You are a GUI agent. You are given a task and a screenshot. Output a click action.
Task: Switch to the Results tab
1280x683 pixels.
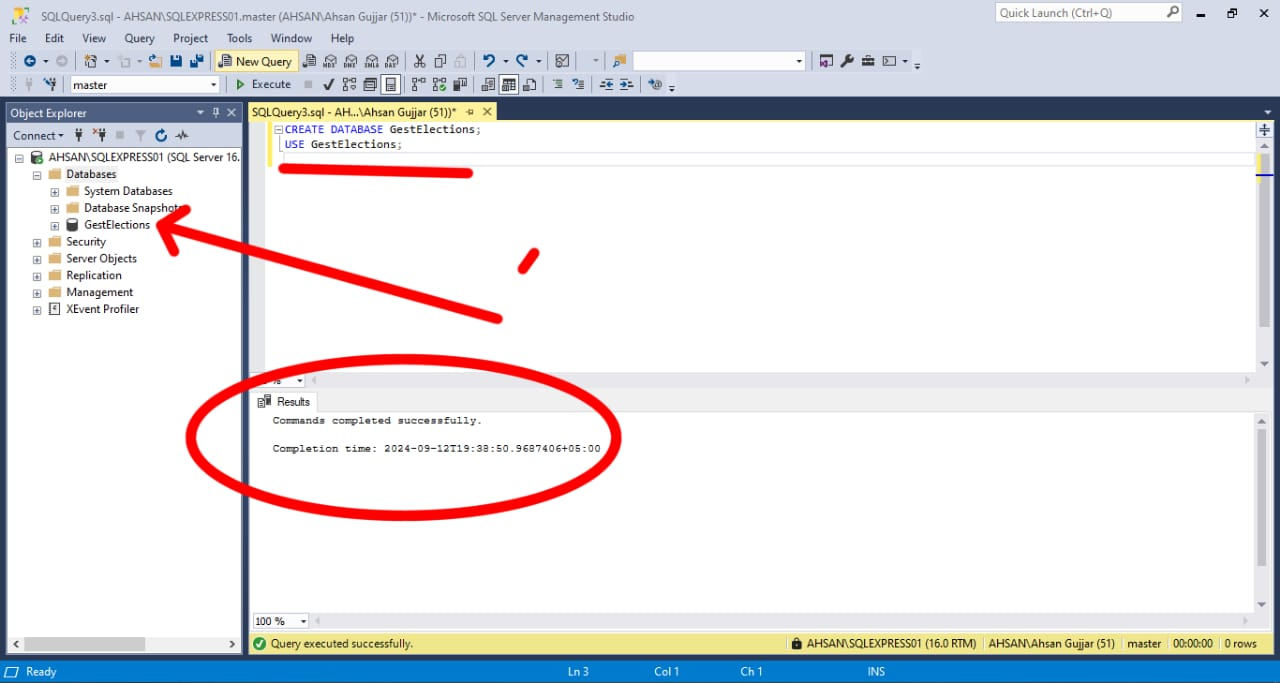click(284, 401)
